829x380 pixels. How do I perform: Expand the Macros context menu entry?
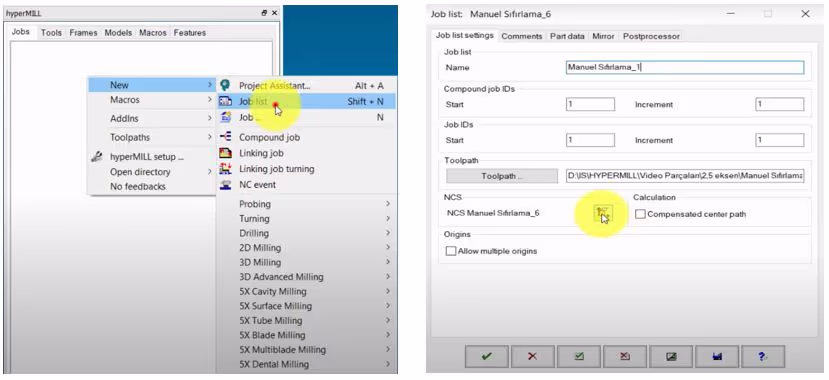click(x=152, y=99)
